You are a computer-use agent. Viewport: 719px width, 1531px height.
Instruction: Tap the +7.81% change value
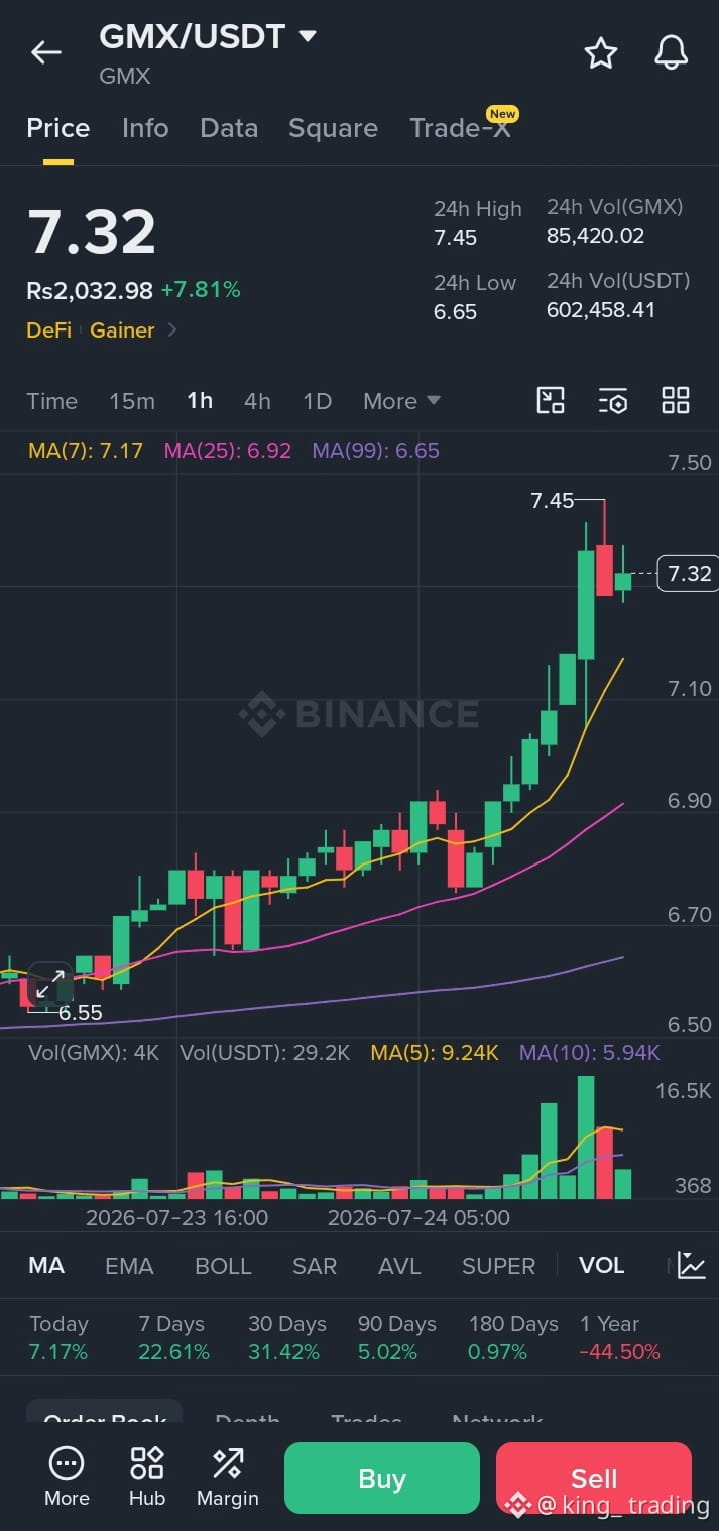(200, 291)
